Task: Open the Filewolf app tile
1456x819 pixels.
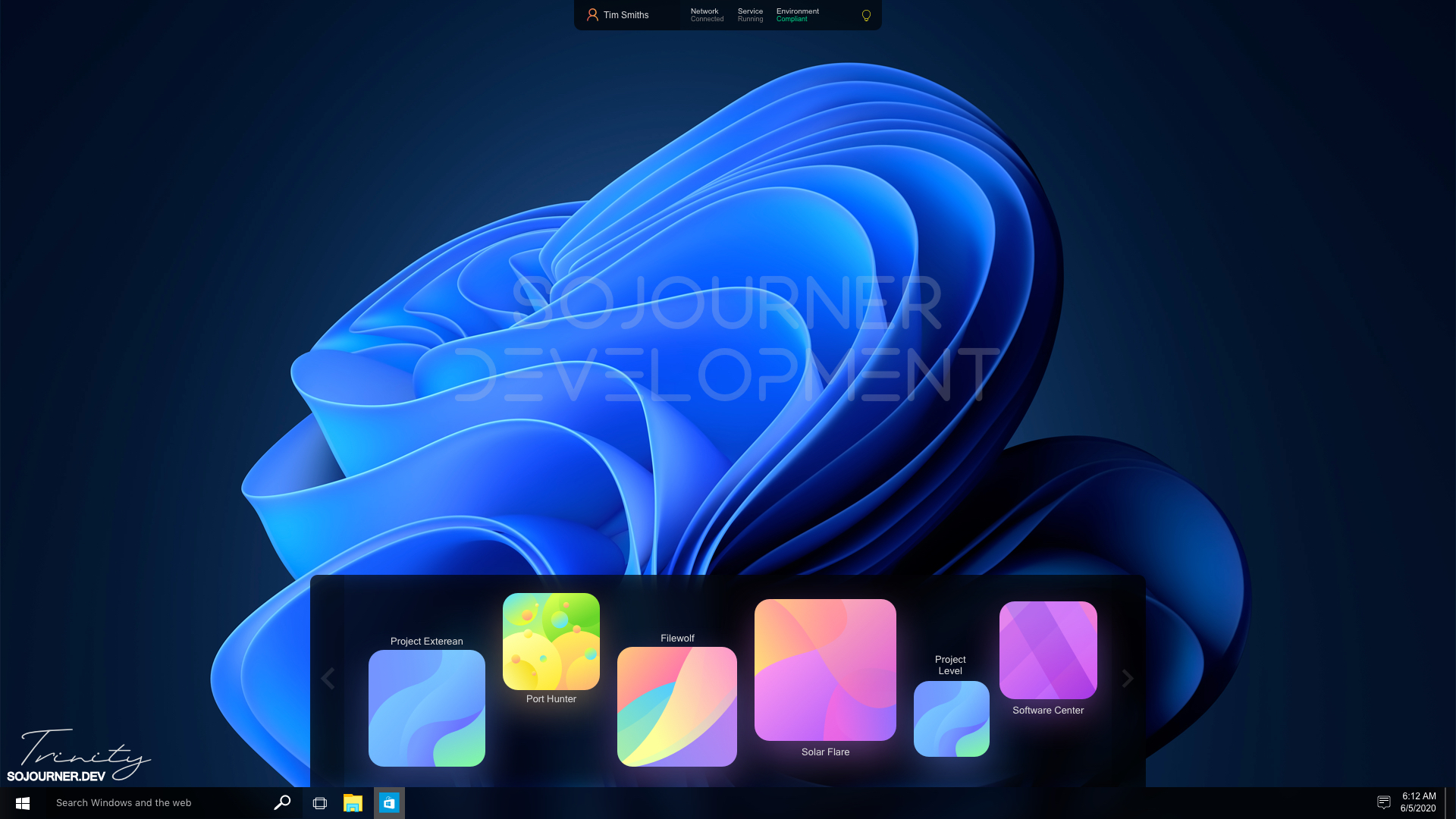Action: click(x=676, y=706)
